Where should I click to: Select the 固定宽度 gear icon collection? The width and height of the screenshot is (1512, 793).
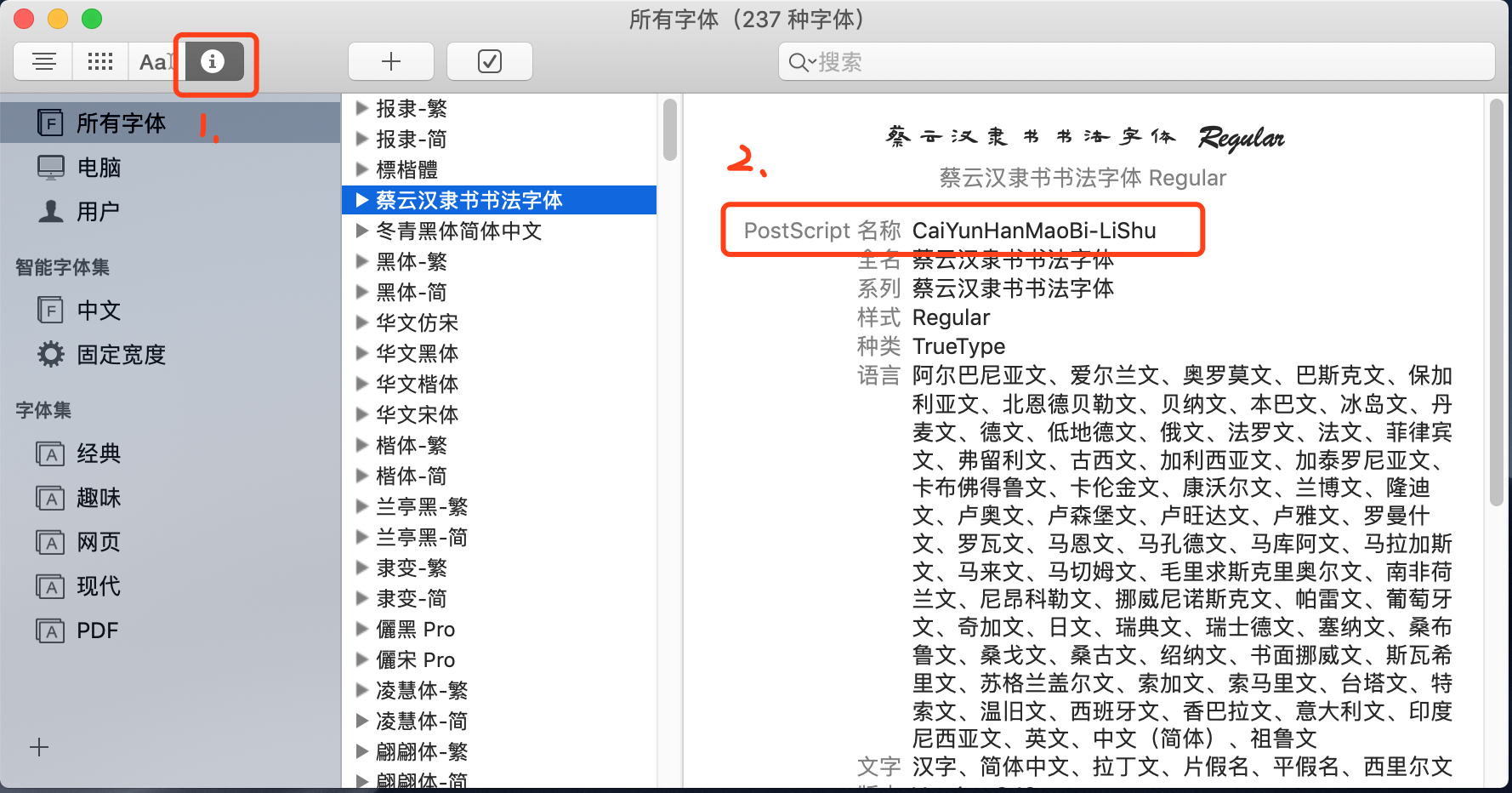click(x=51, y=354)
